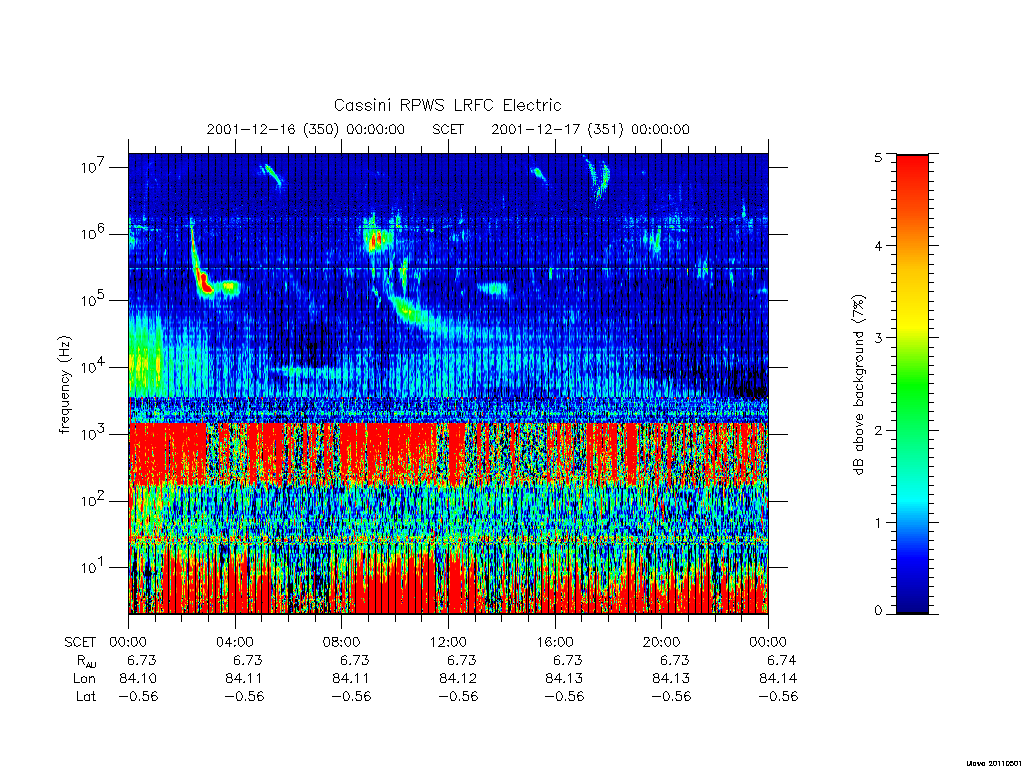Click the 16:00 time tick label
This screenshot has height=768, width=1024.
point(555,642)
